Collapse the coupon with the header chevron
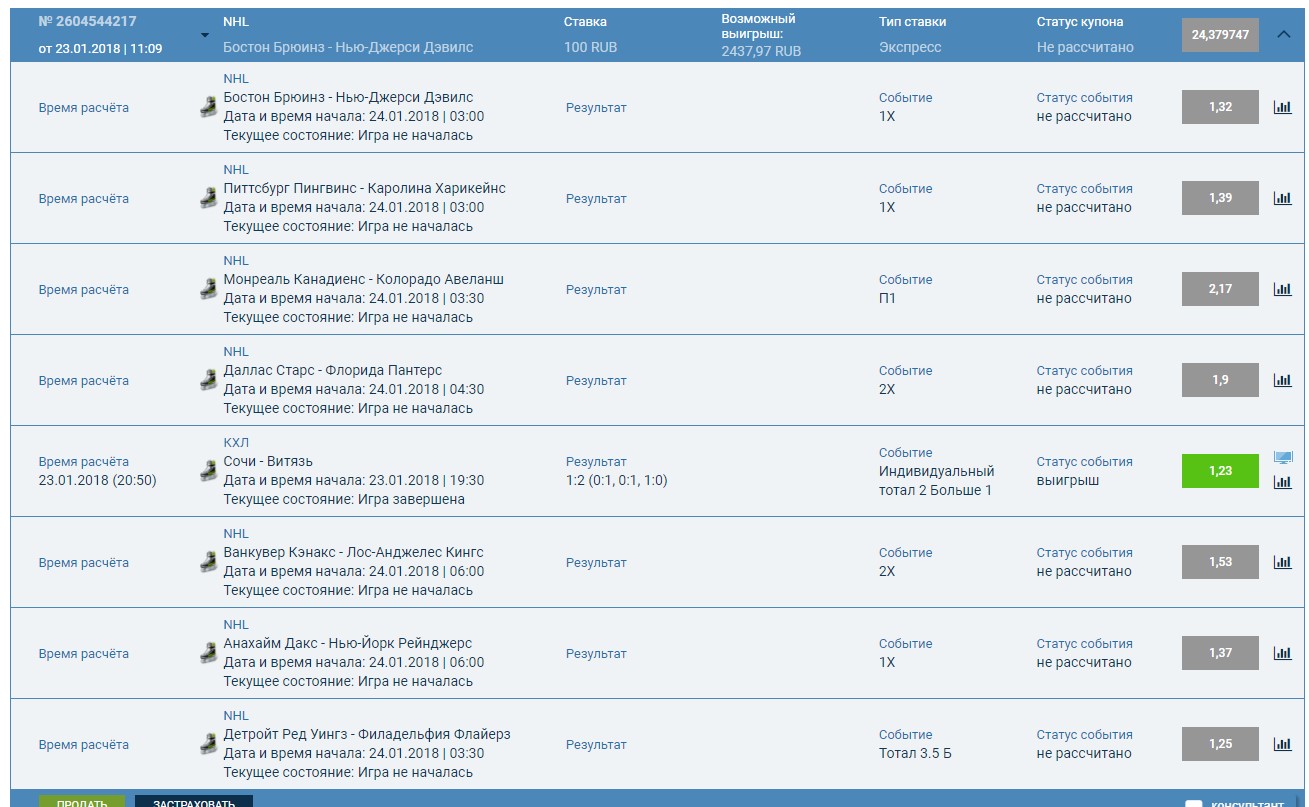1309x807 pixels. click(x=1284, y=34)
